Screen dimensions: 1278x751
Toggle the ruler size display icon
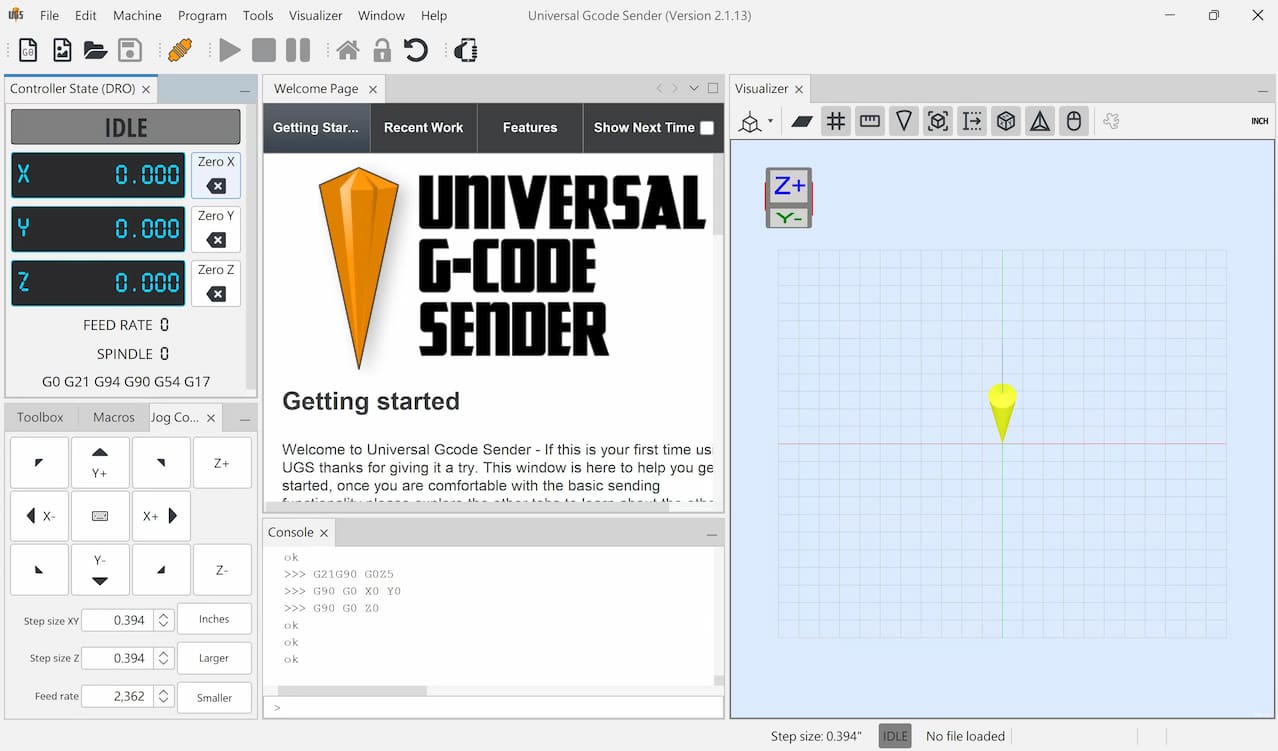click(870, 121)
